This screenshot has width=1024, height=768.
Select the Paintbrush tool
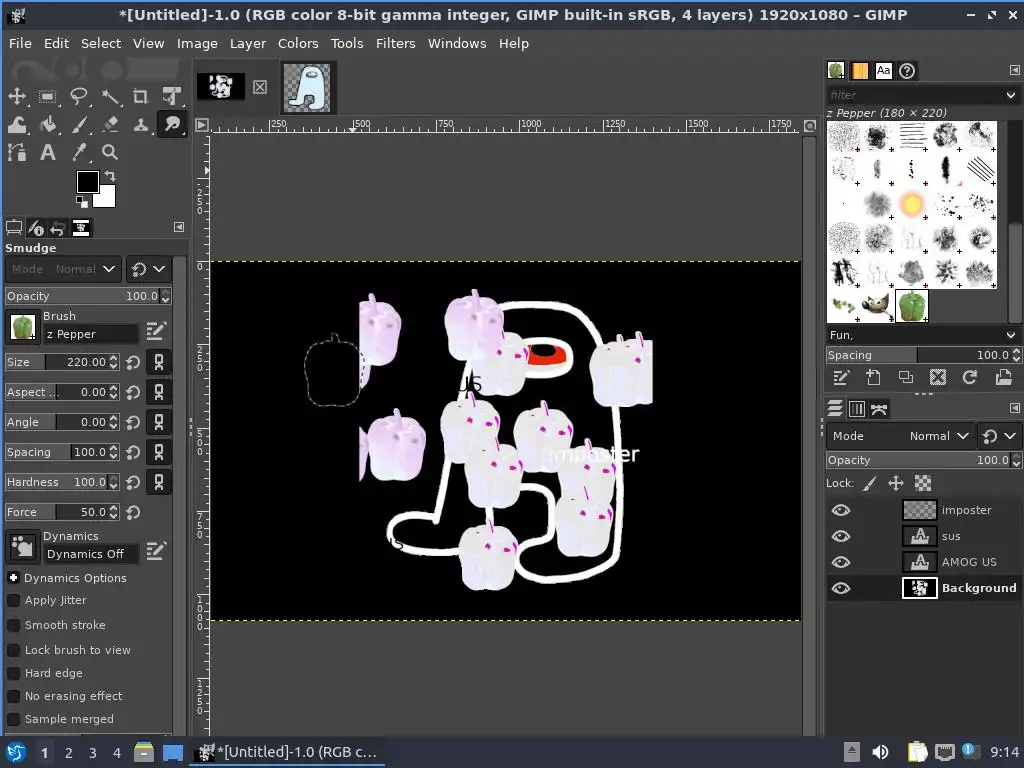click(x=79, y=124)
